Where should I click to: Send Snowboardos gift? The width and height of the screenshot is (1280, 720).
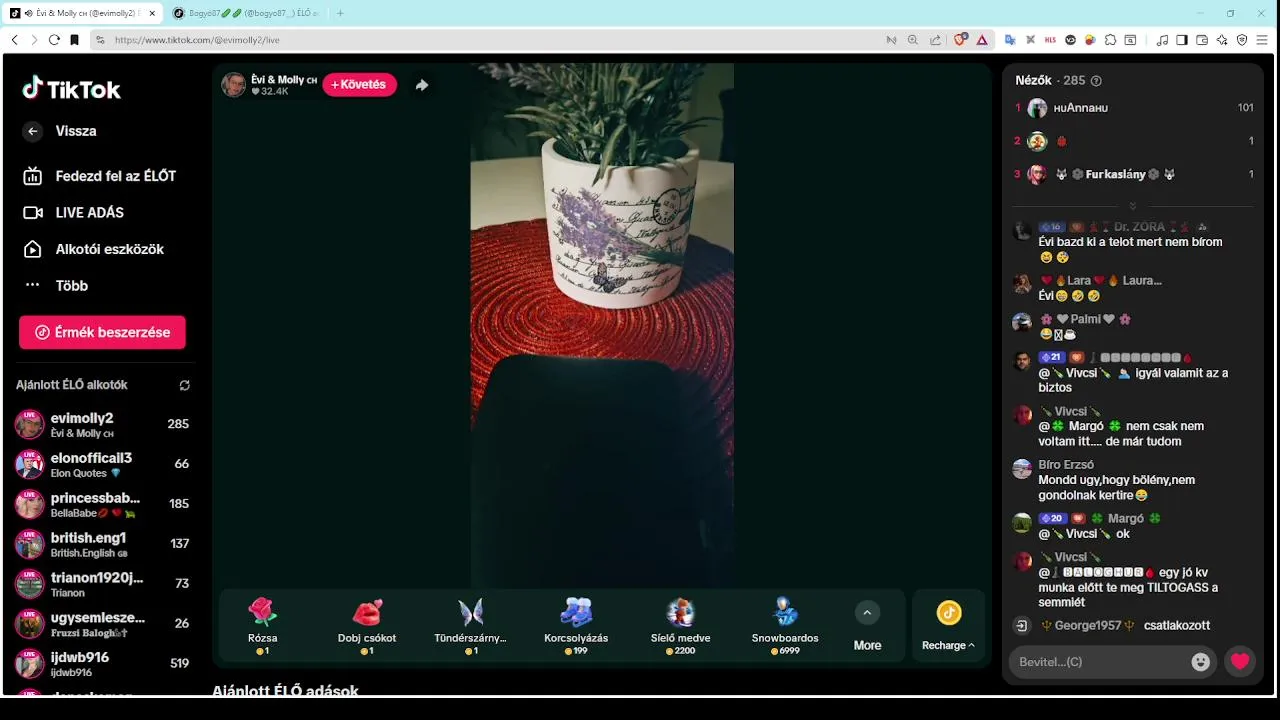pos(785,626)
